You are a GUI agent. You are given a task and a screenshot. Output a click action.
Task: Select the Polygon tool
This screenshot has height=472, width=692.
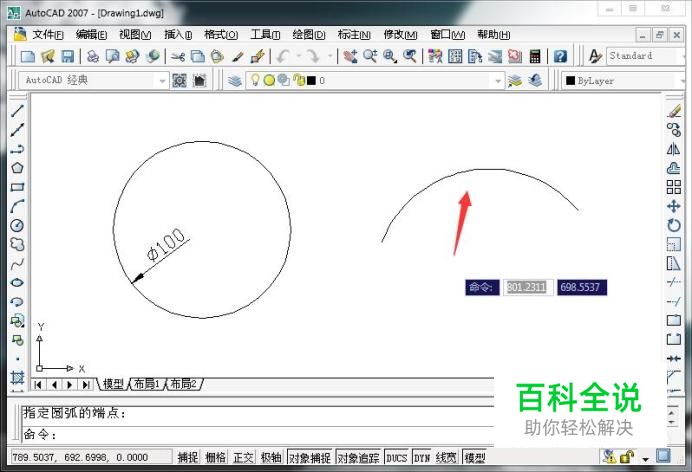tap(17, 168)
